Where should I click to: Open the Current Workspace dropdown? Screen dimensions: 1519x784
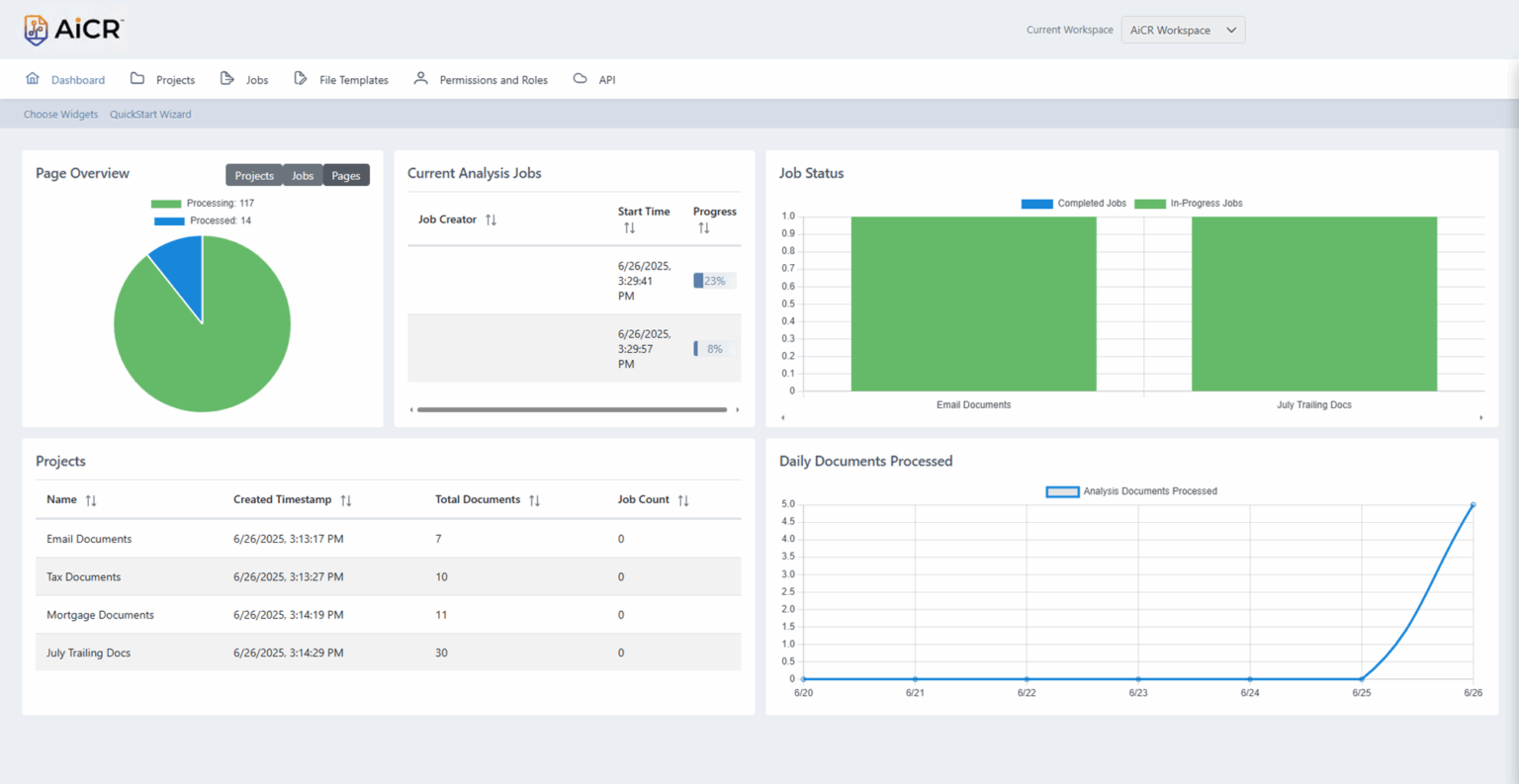[1183, 30]
